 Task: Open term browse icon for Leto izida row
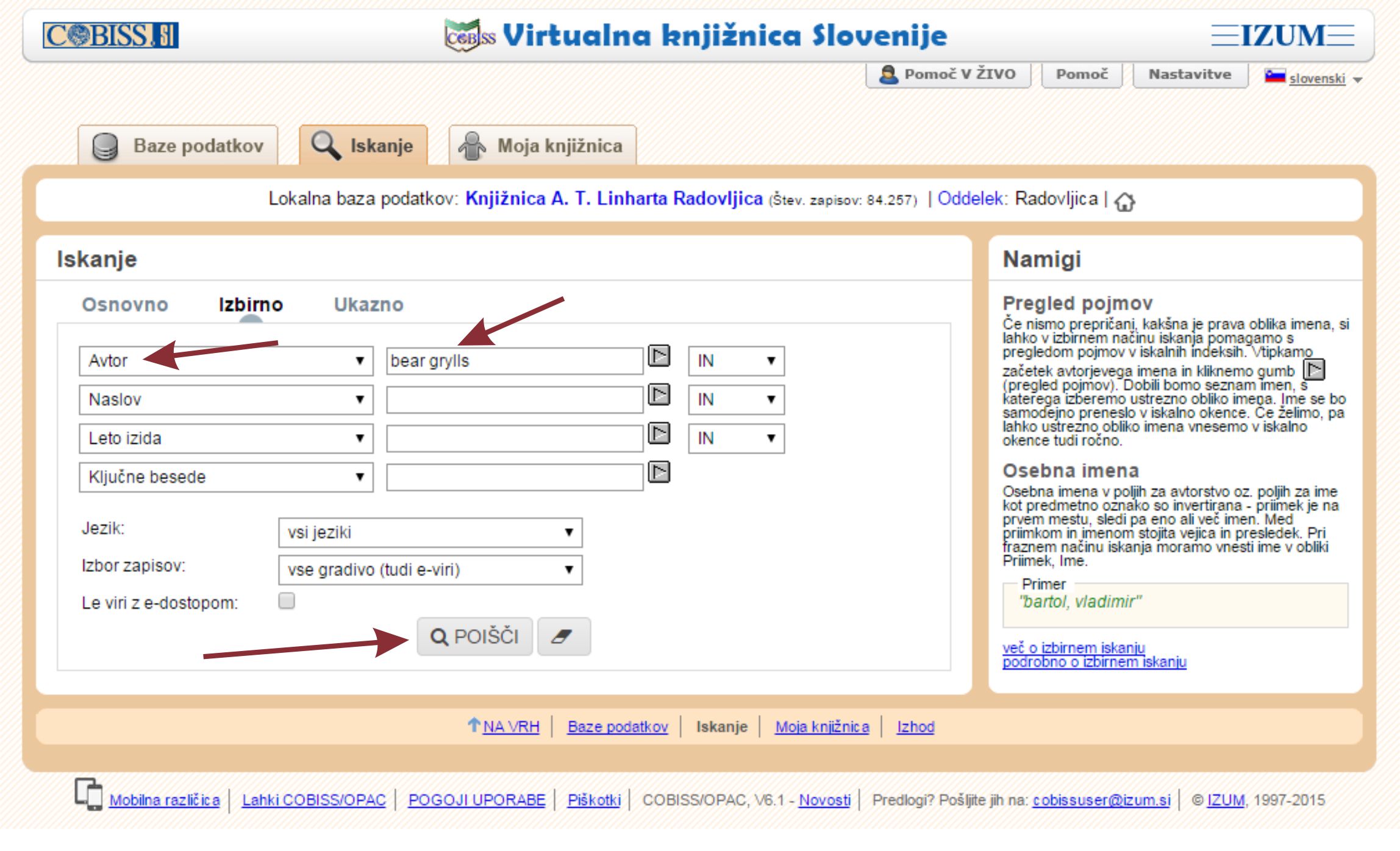659,433
